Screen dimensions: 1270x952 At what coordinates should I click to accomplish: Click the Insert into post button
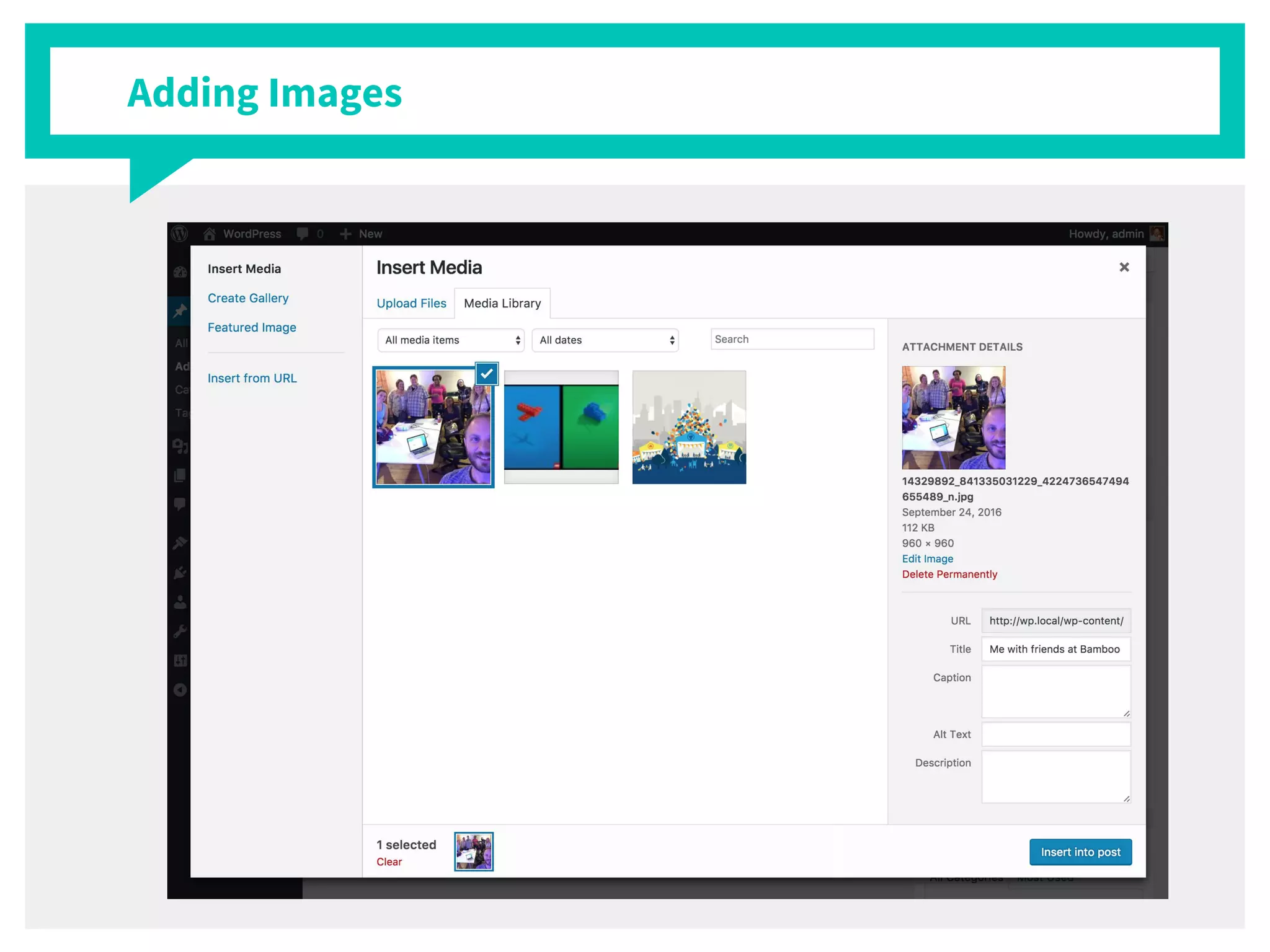1080,852
